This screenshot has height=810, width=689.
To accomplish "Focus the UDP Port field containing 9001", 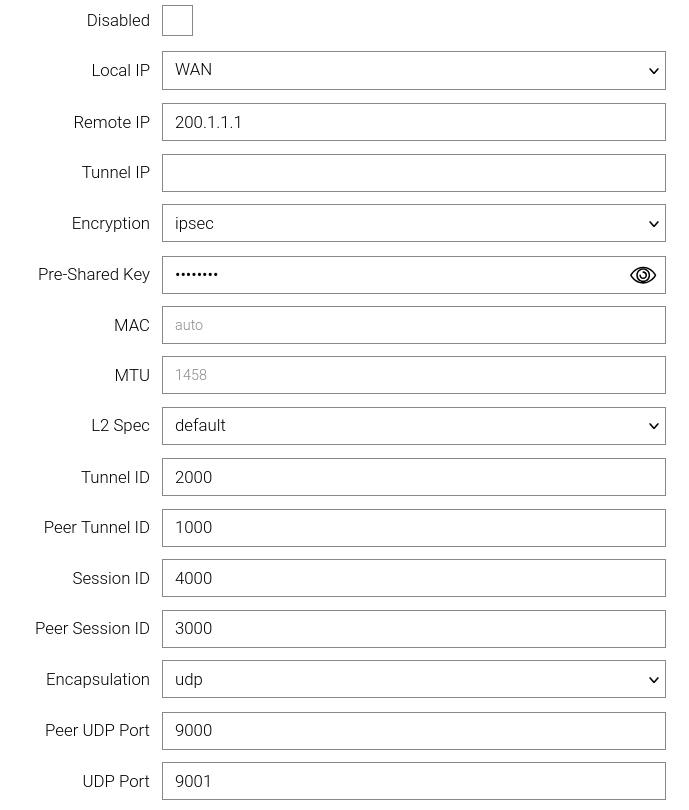I will click(x=413, y=781).
